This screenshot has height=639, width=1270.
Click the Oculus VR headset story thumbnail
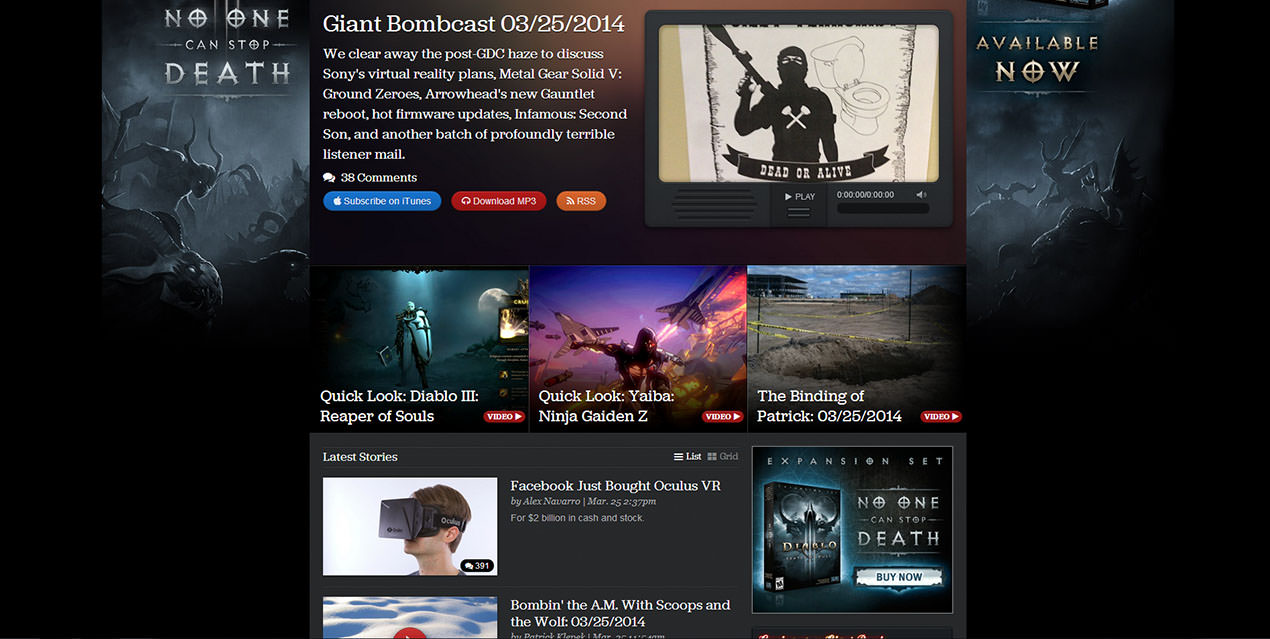pos(410,526)
